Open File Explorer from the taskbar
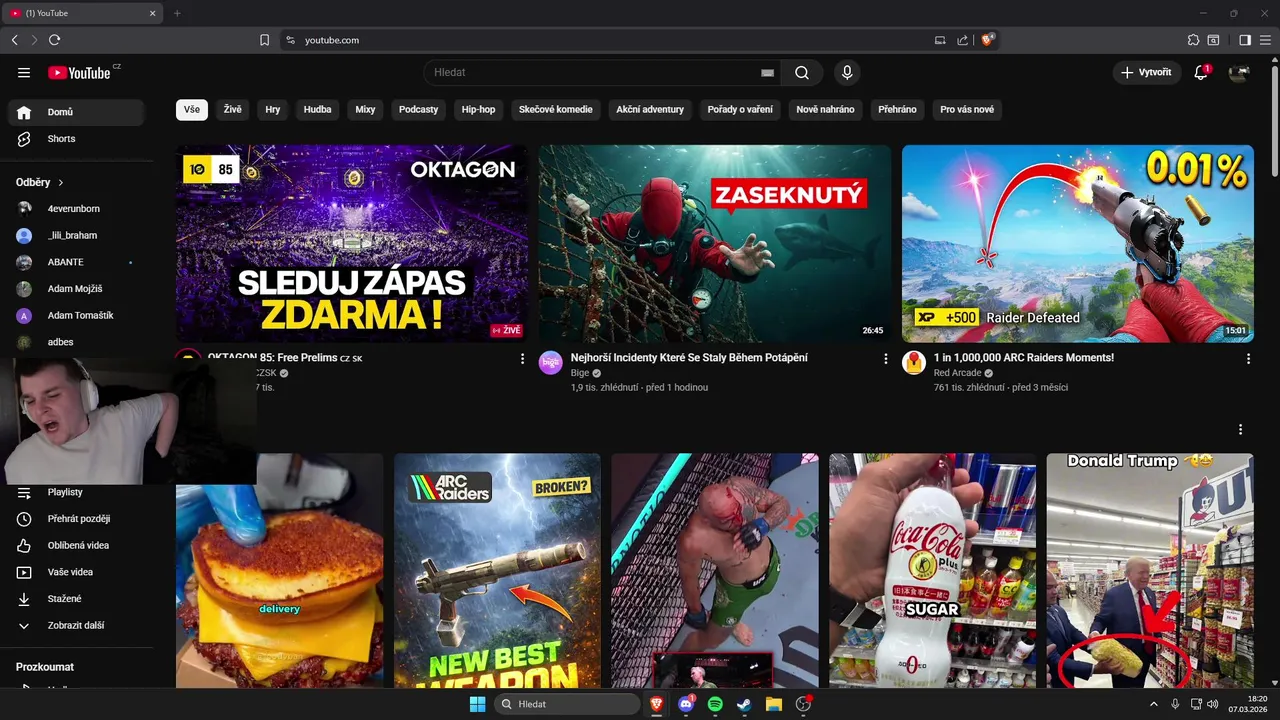 click(773, 704)
